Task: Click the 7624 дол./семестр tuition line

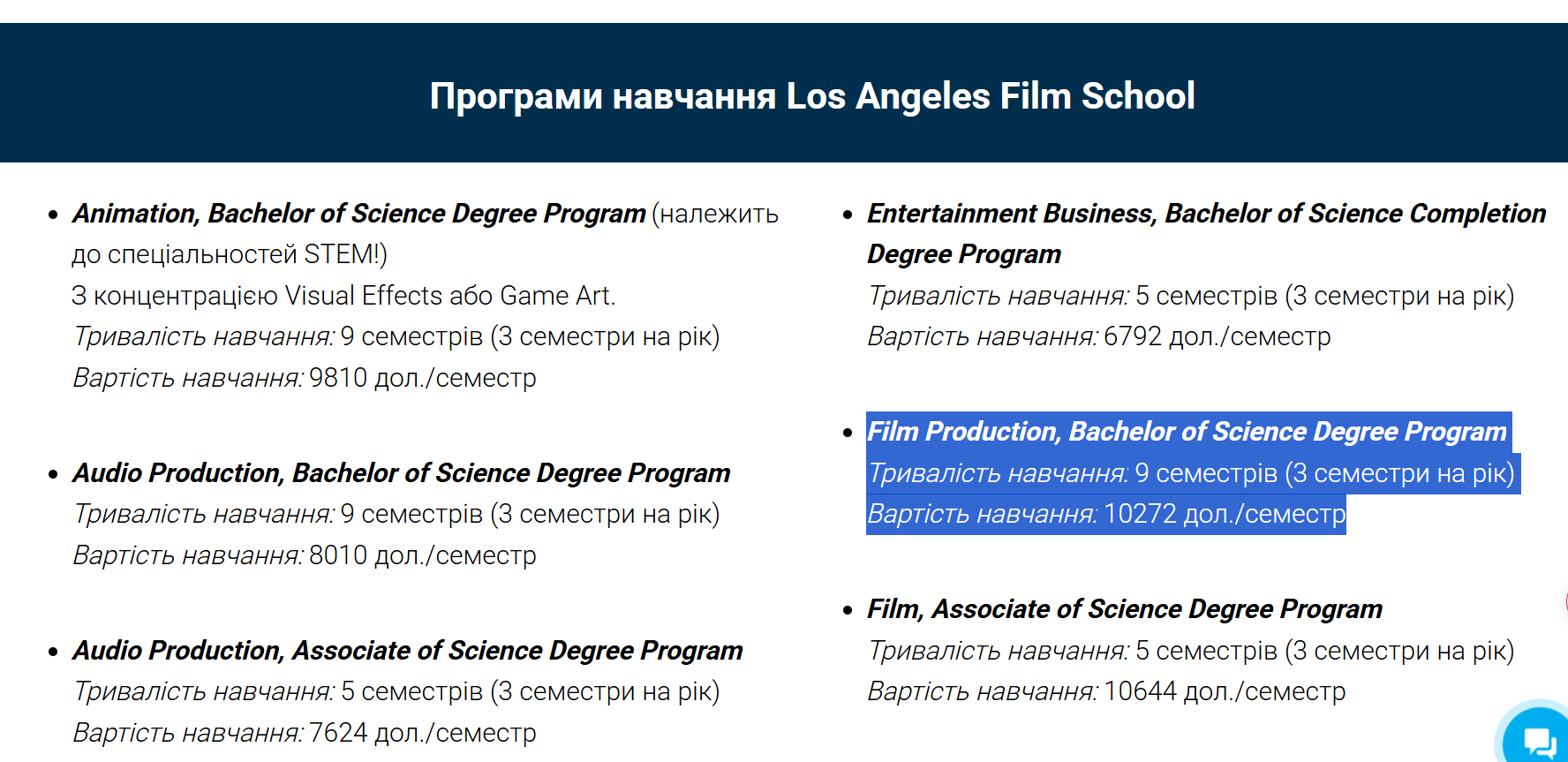Action: point(305,733)
